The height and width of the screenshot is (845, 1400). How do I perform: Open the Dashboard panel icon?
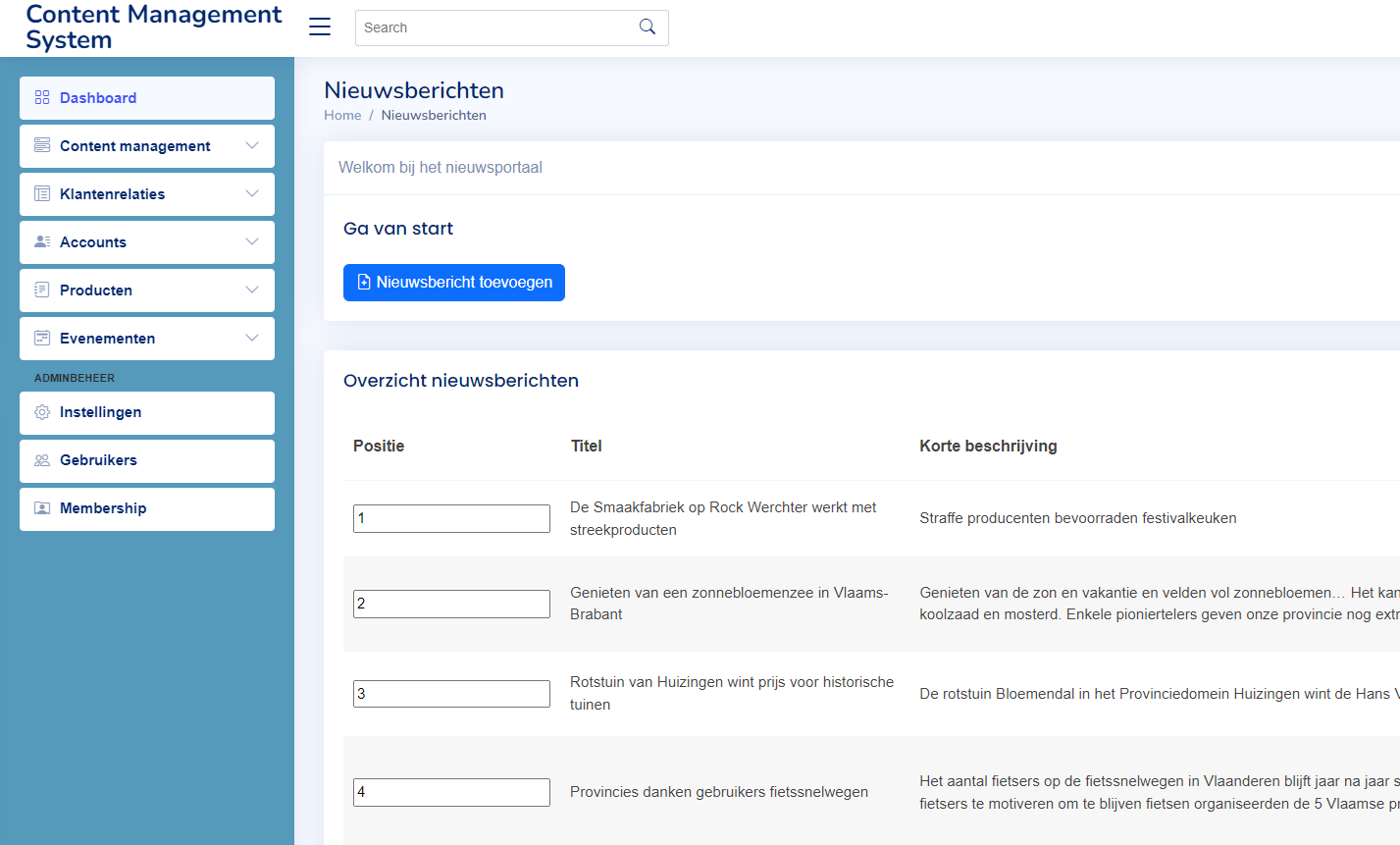pyautogui.click(x=41, y=97)
